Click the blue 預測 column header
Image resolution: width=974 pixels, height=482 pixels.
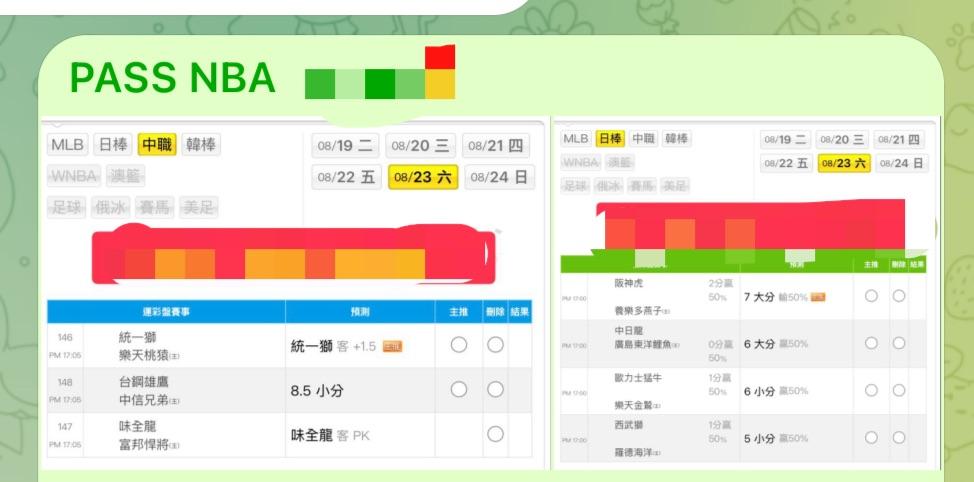click(x=360, y=312)
